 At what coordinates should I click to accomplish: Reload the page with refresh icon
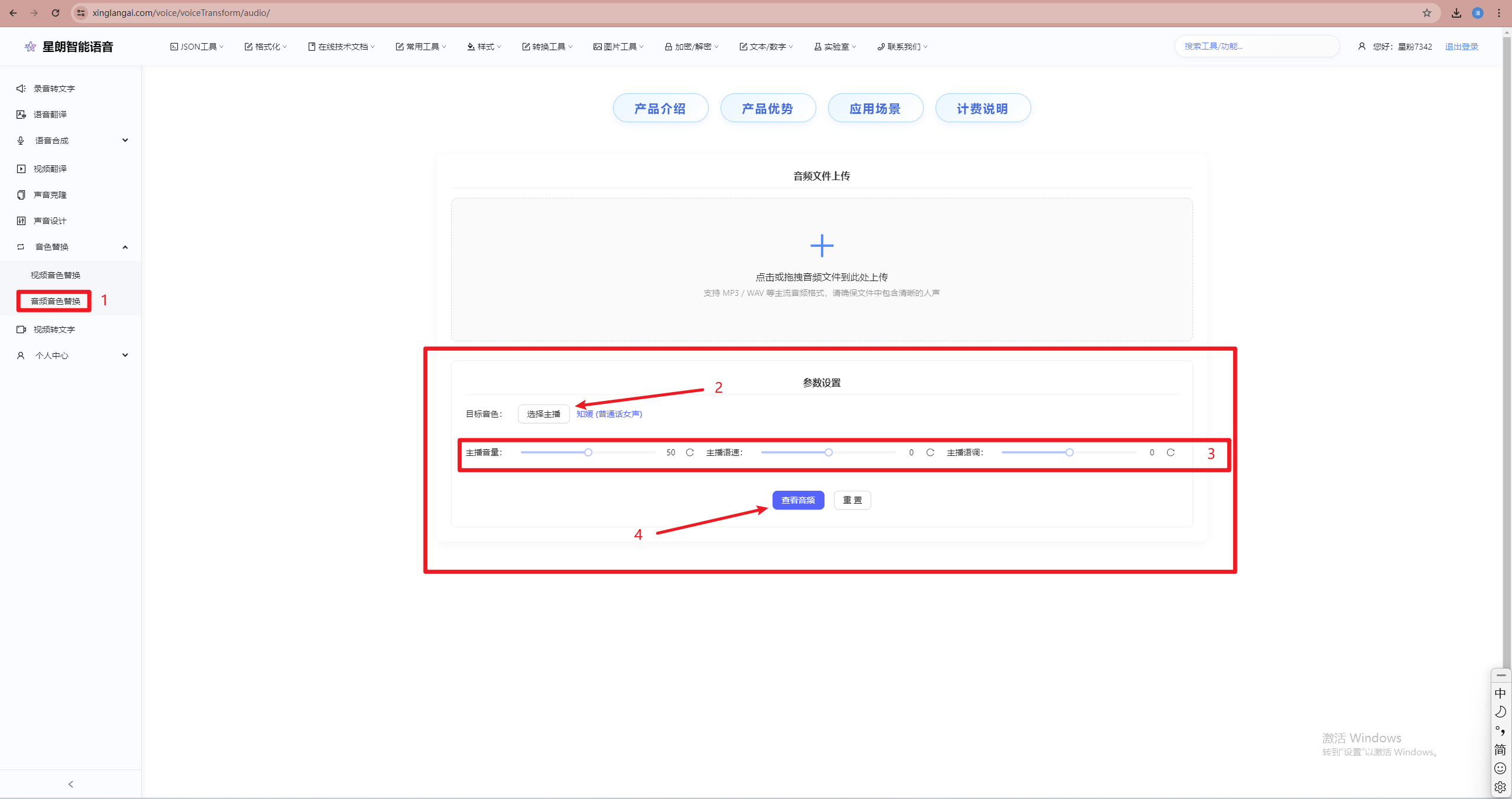pos(56,12)
